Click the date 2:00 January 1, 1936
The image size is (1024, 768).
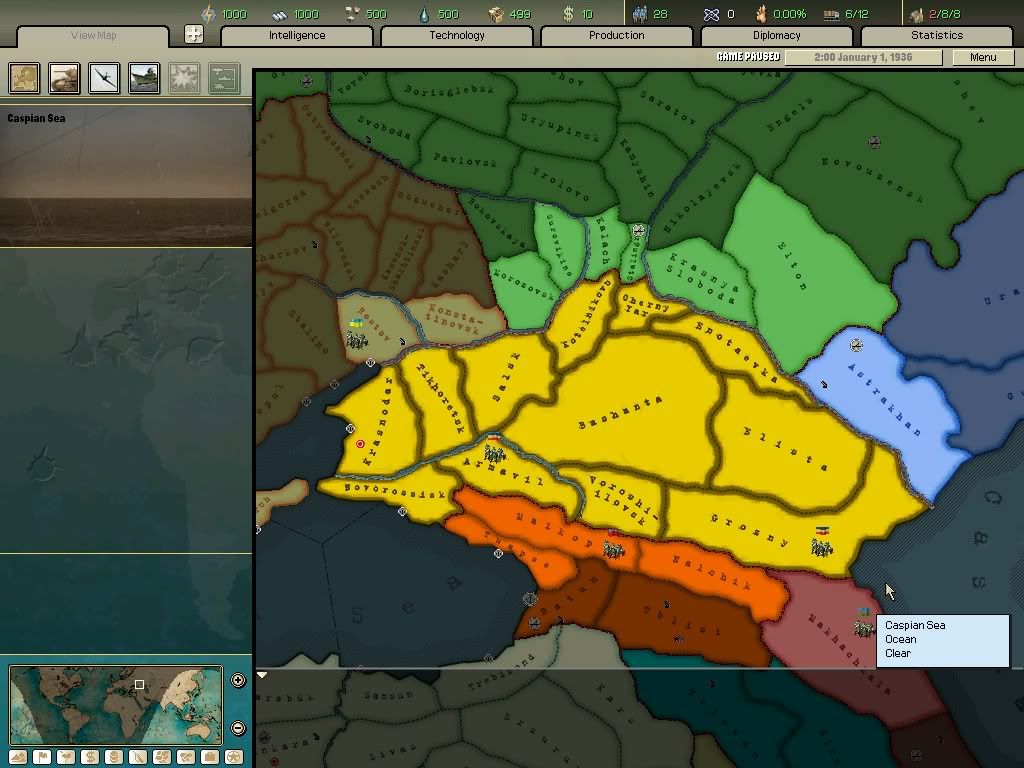[x=863, y=57]
